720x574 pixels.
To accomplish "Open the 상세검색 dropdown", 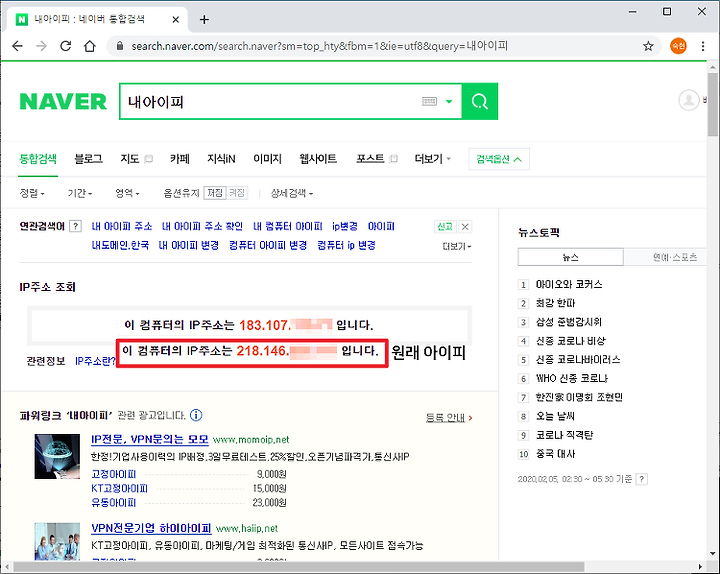I will coord(292,193).
